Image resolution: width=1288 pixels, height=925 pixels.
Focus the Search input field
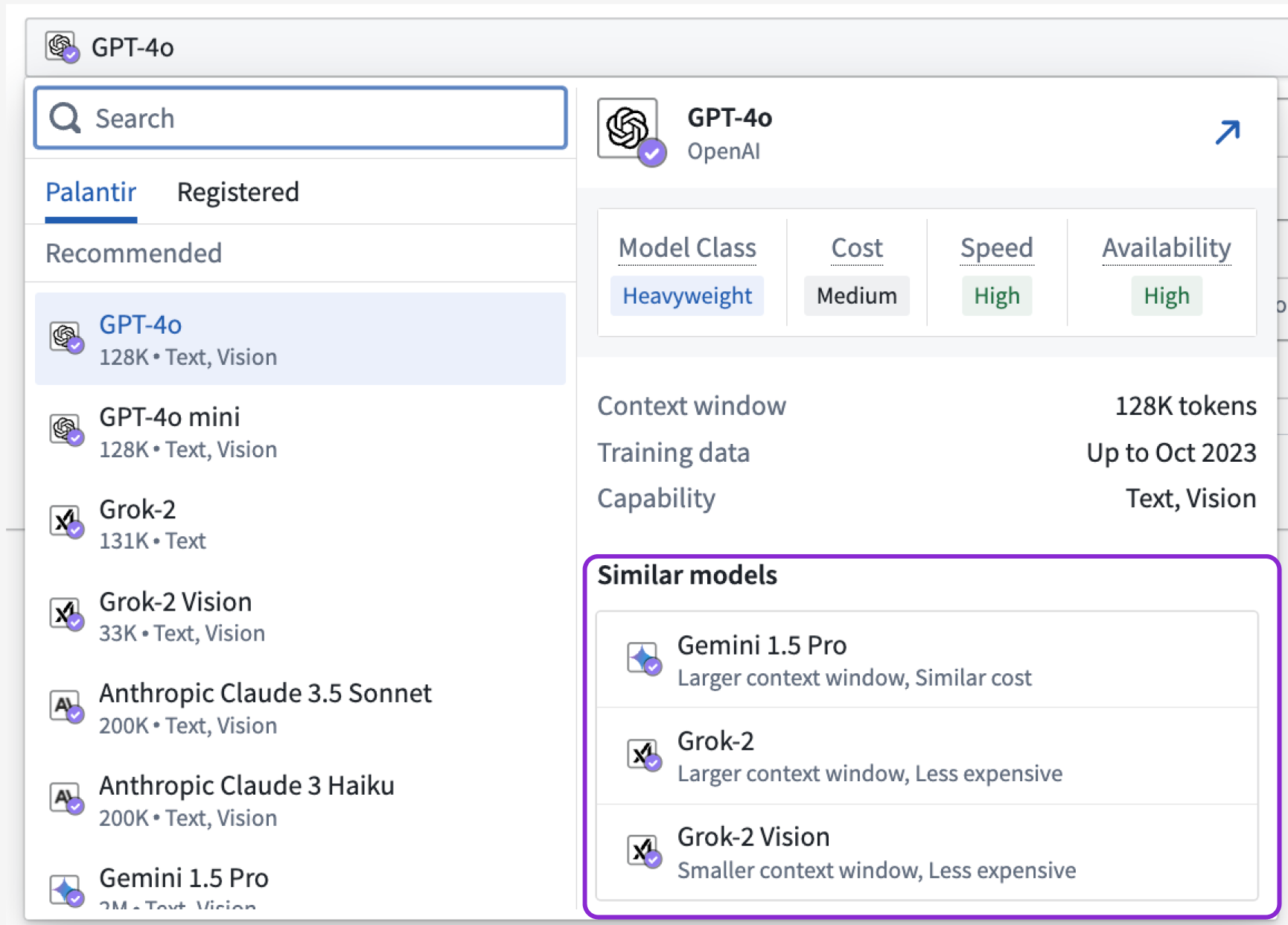pos(300,118)
